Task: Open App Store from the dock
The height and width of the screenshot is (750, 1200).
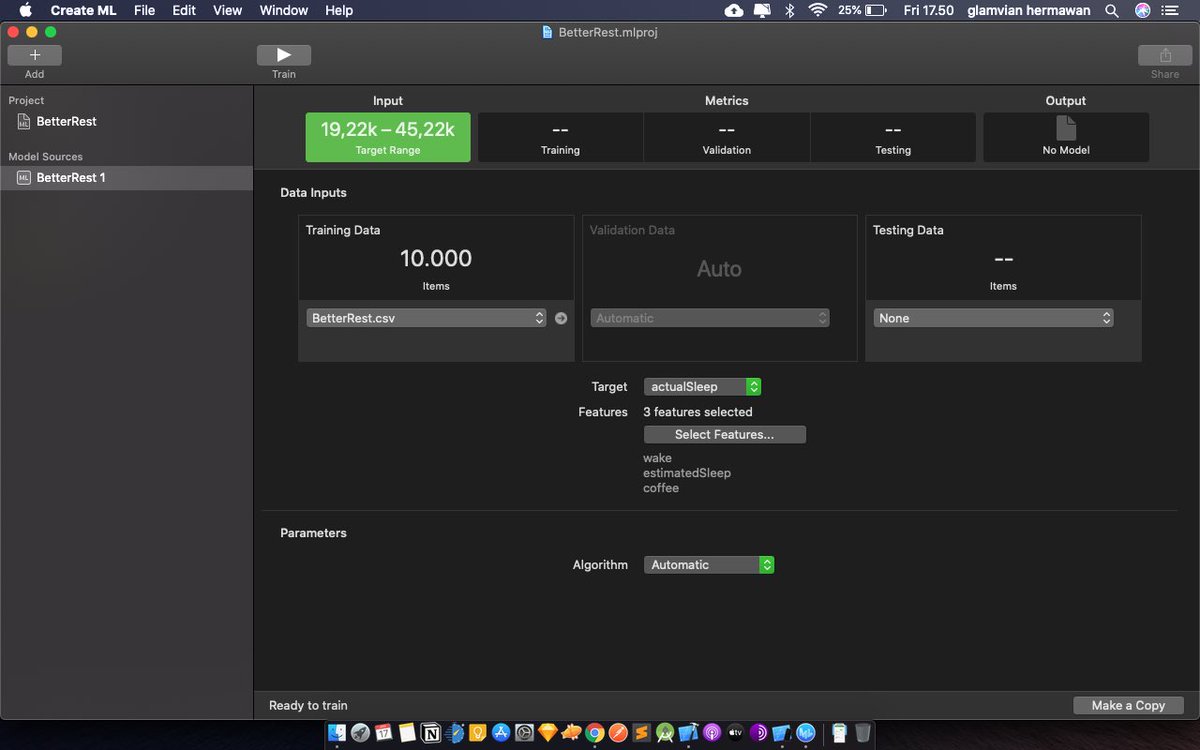Action: 501,733
